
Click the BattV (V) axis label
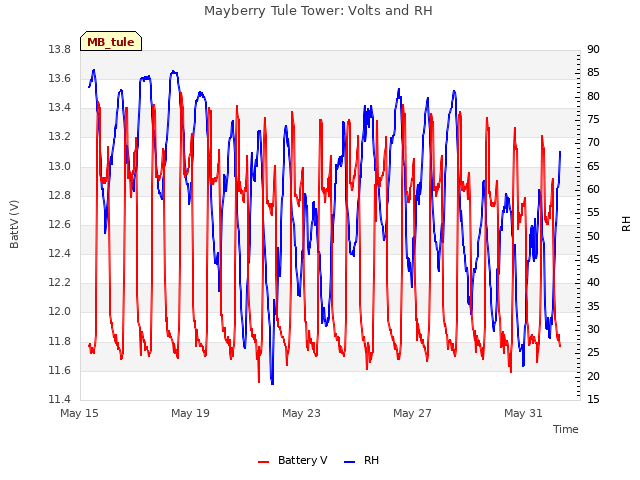coord(14,224)
